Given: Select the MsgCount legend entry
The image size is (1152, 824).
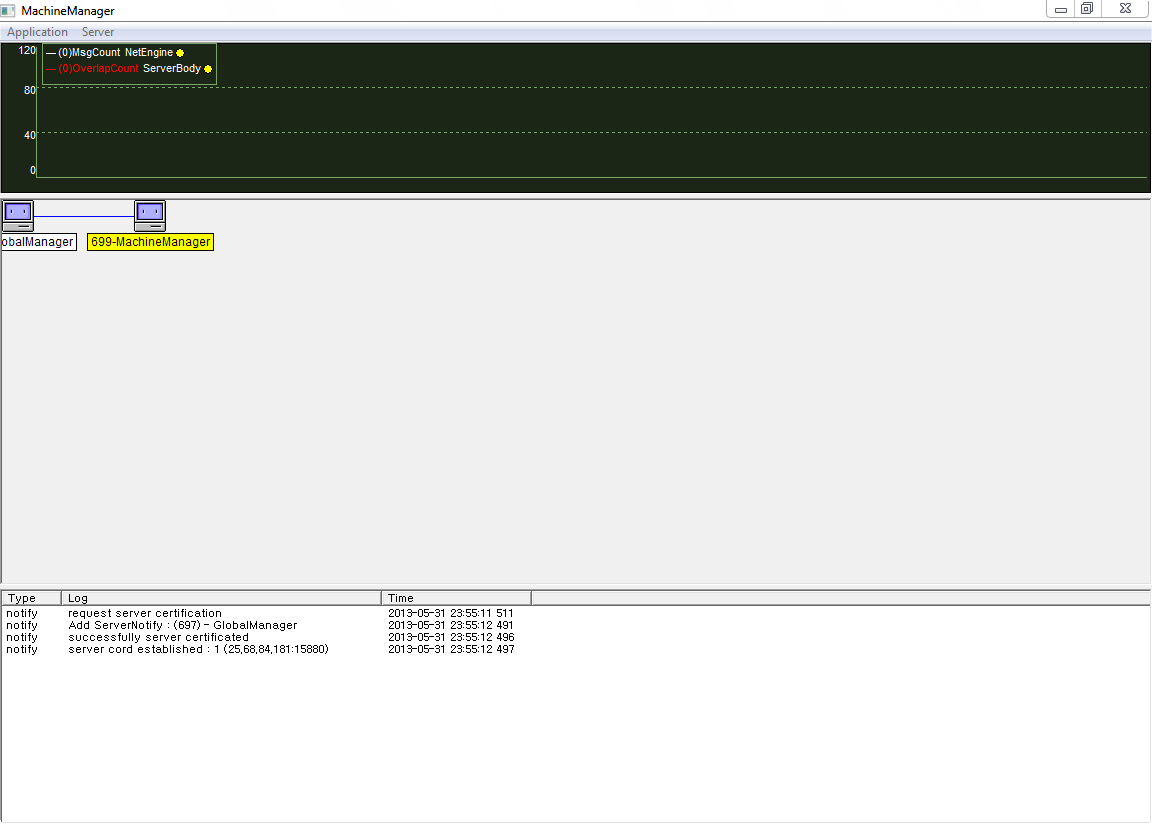Looking at the screenshot, I should [89, 53].
